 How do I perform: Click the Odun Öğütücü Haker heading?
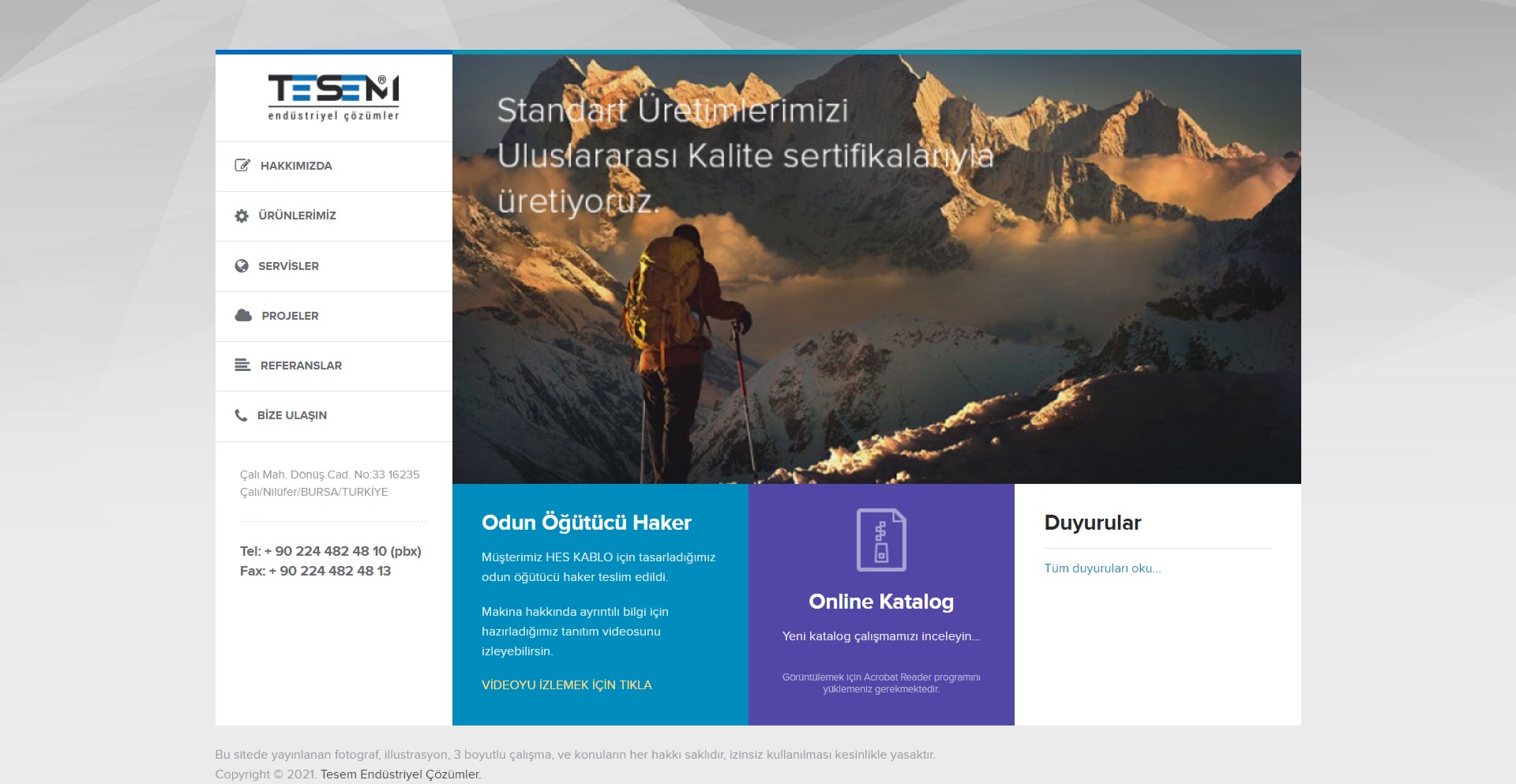587,523
